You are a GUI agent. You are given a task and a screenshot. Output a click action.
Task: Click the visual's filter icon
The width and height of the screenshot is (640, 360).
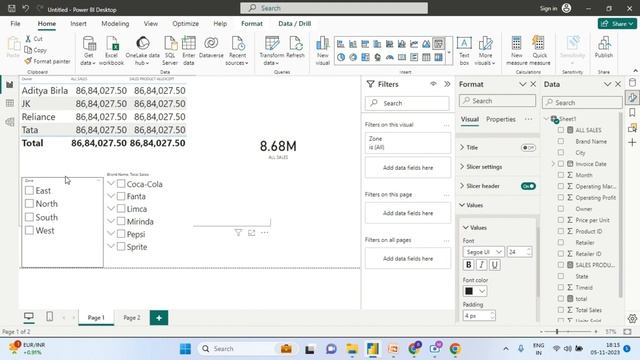(238, 233)
